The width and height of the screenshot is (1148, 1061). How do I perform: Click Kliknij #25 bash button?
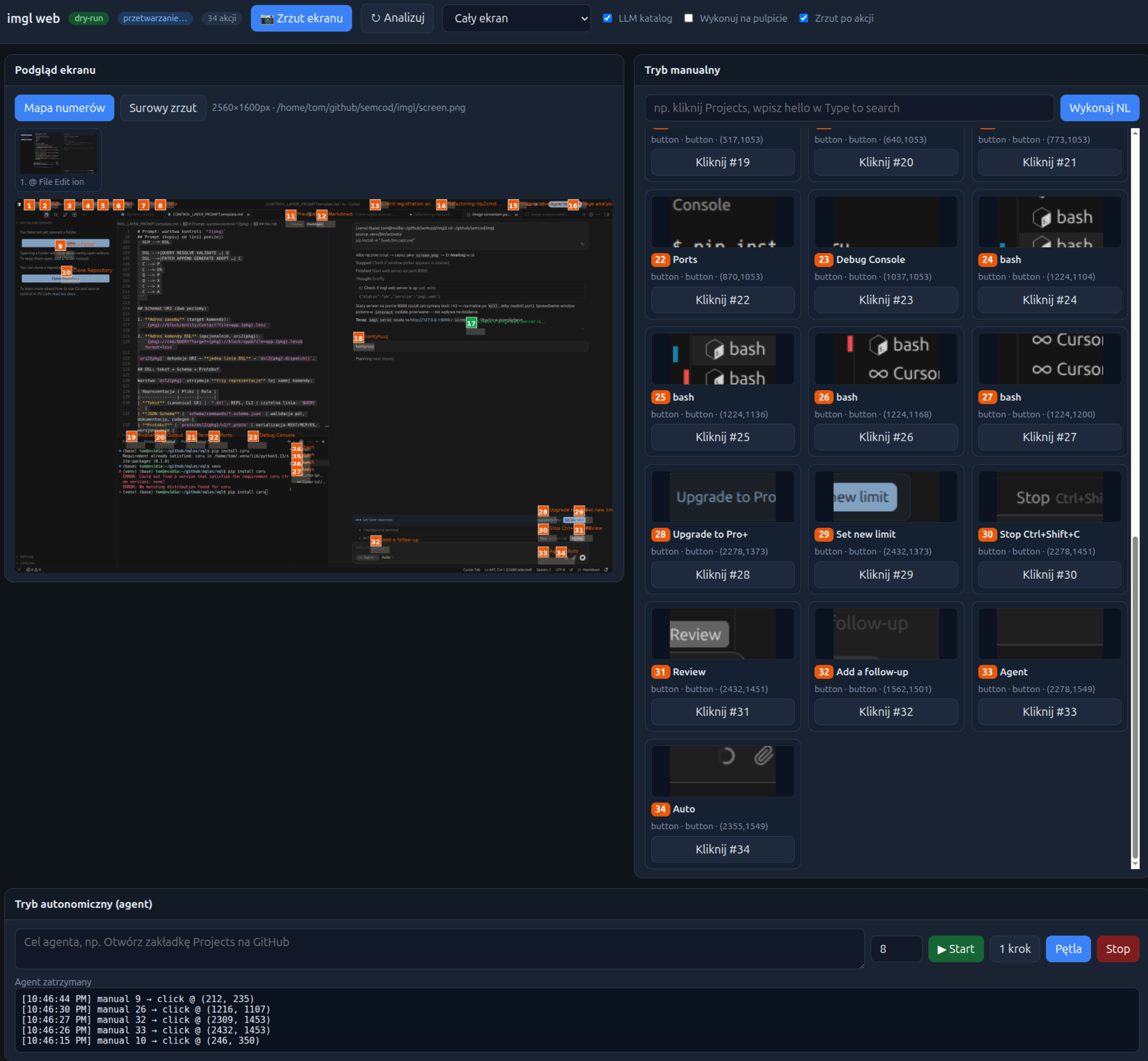click(x=723, y=437)
